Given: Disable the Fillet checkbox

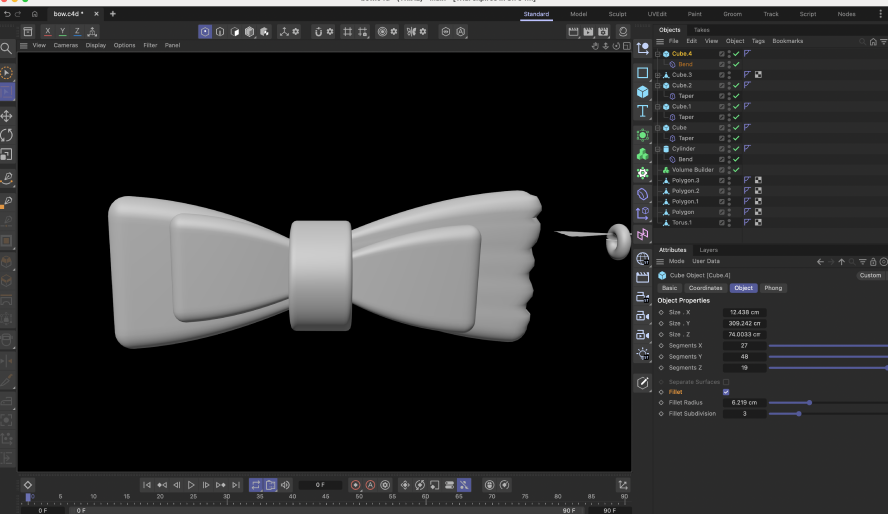Looking at the screenshot, I should coord(726,392).
